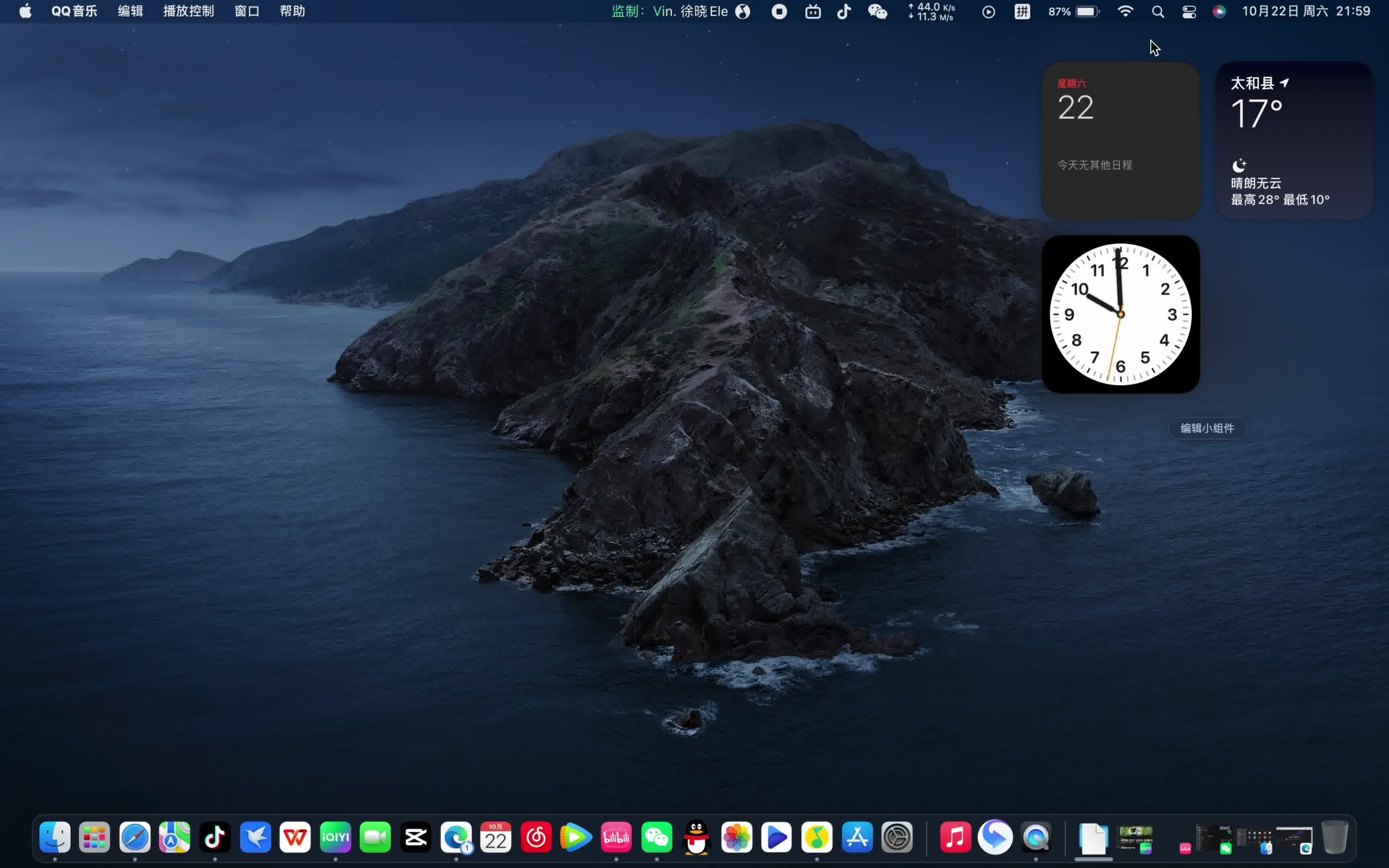
Task: Launch WPS Office from the Dock
Action: tap(295, 837)
